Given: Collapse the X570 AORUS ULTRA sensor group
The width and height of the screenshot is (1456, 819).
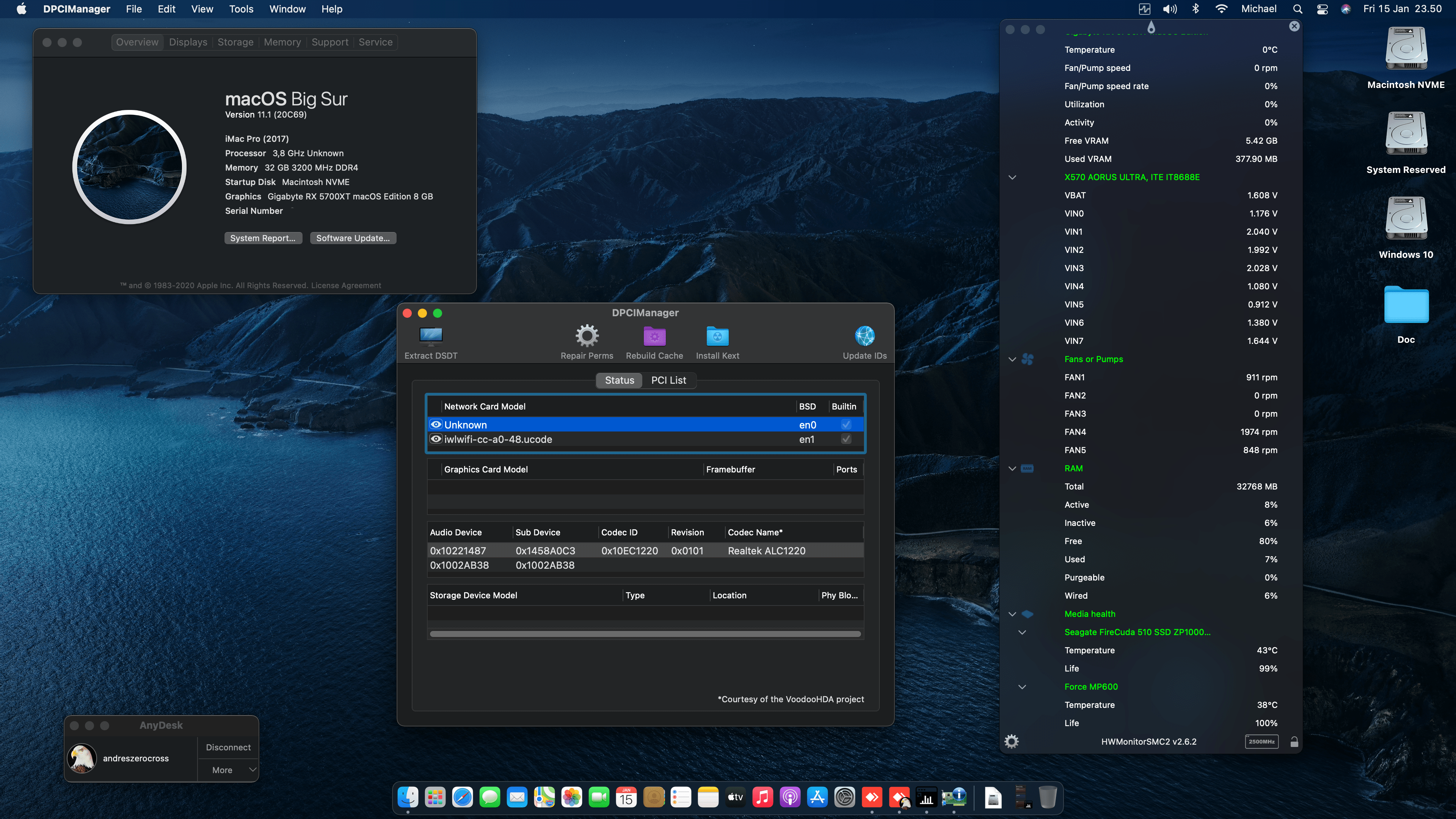Looking at the screenshot, I should [x=1012, y=177].
